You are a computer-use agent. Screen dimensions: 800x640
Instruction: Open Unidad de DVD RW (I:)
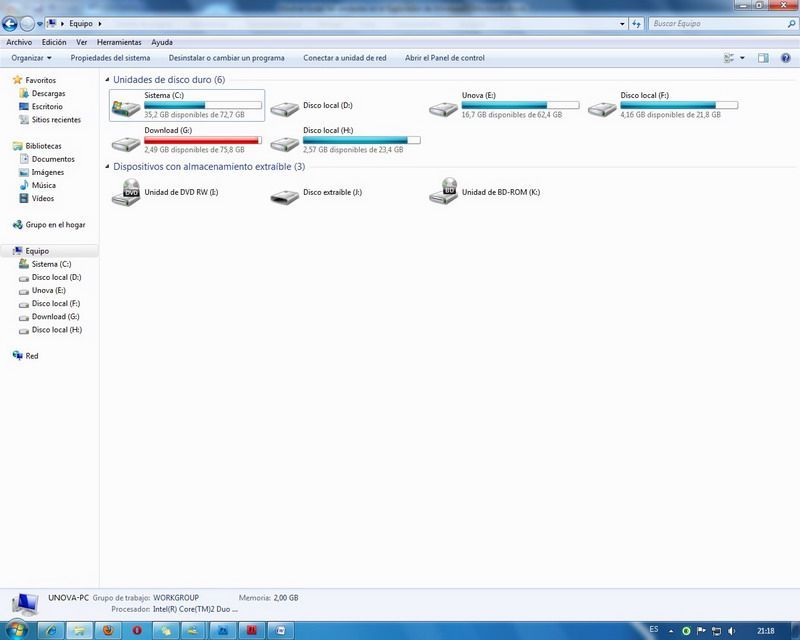pos(126,192)
